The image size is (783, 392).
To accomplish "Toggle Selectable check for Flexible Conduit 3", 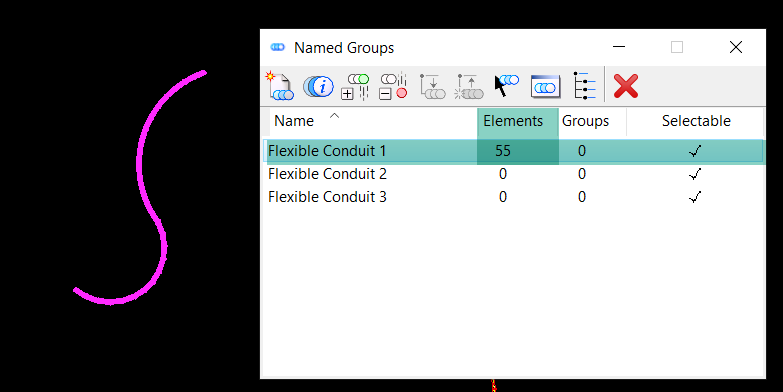I will point(695,197).
